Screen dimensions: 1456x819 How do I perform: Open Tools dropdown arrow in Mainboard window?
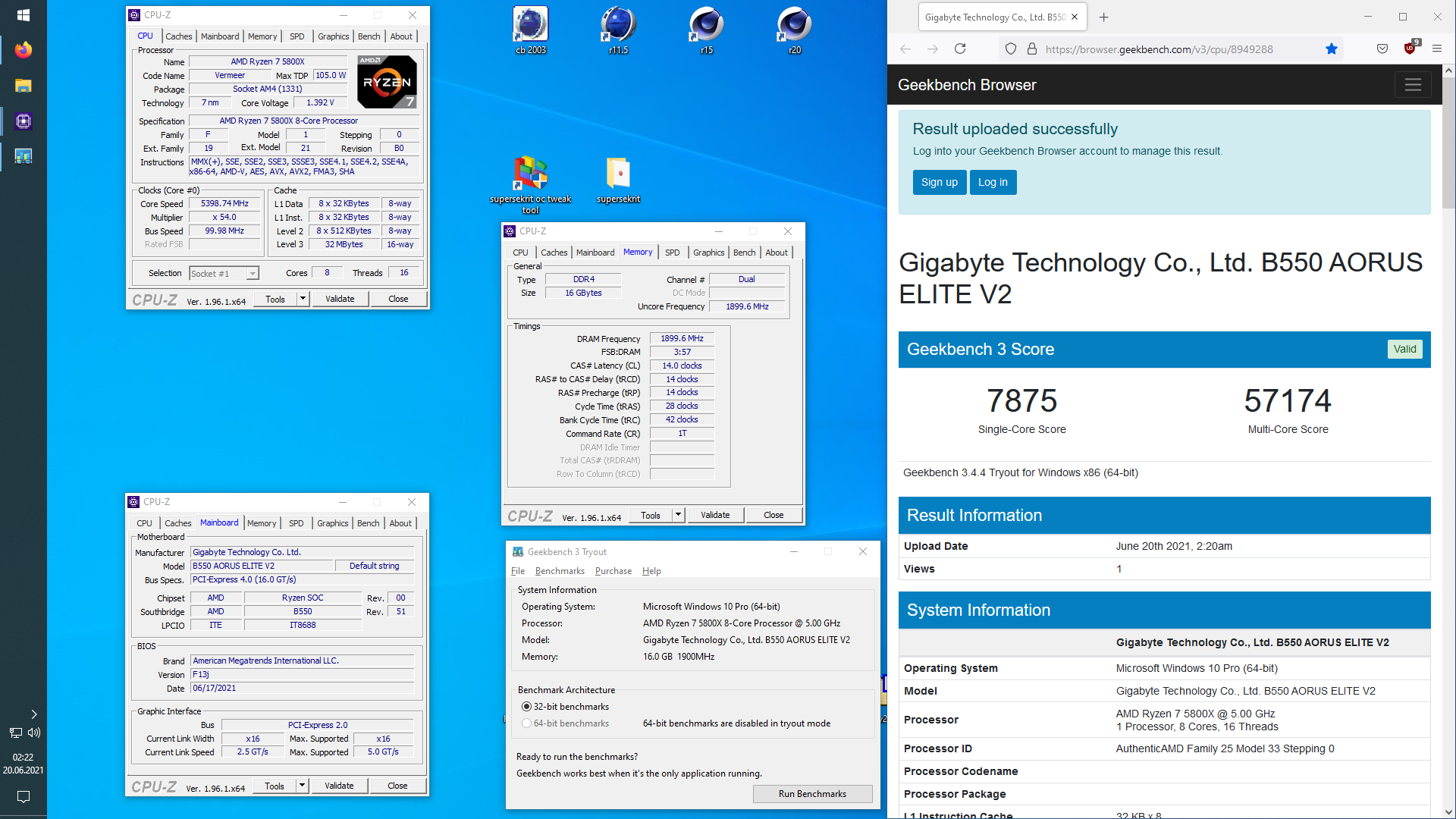302,786
